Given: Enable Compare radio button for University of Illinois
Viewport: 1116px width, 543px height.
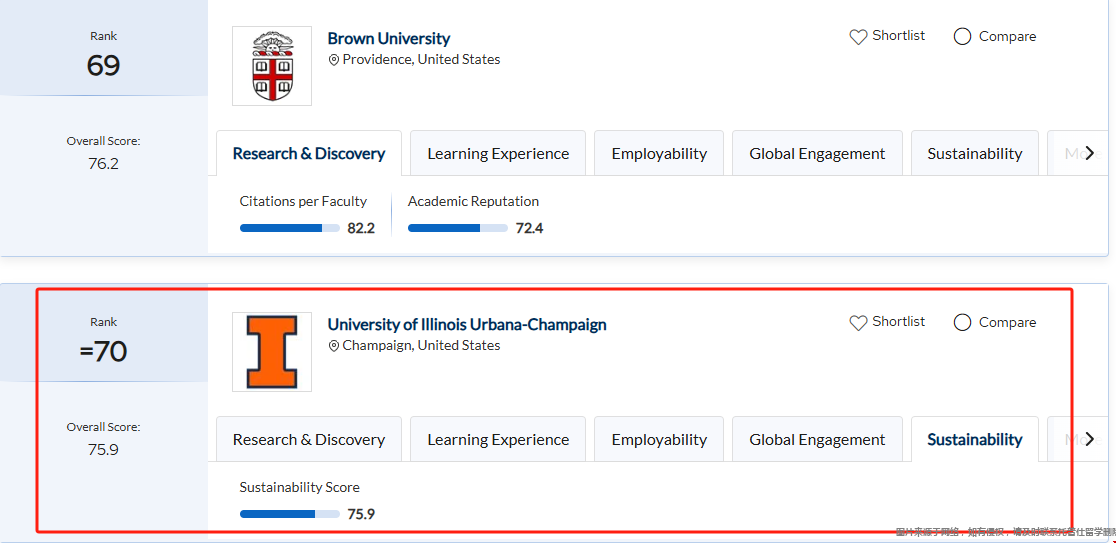Looking at the screenshot, I should tap(963, 323).
